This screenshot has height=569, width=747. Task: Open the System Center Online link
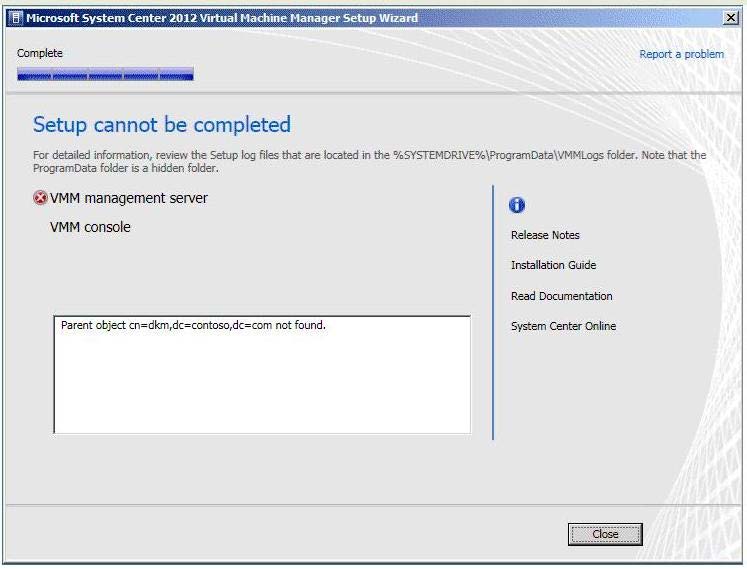coord(564,326)
